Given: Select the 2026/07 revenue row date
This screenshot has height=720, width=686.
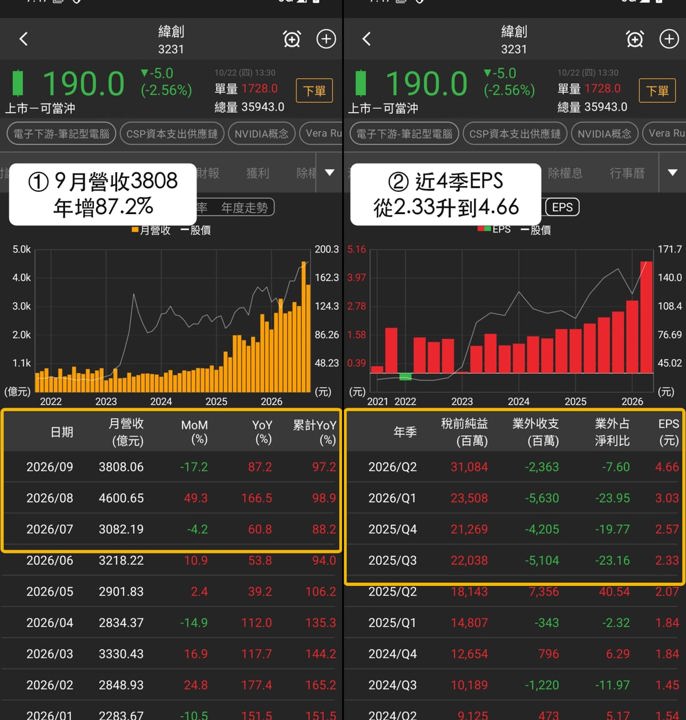Looking at the screenshot, I should click(50, 529).
